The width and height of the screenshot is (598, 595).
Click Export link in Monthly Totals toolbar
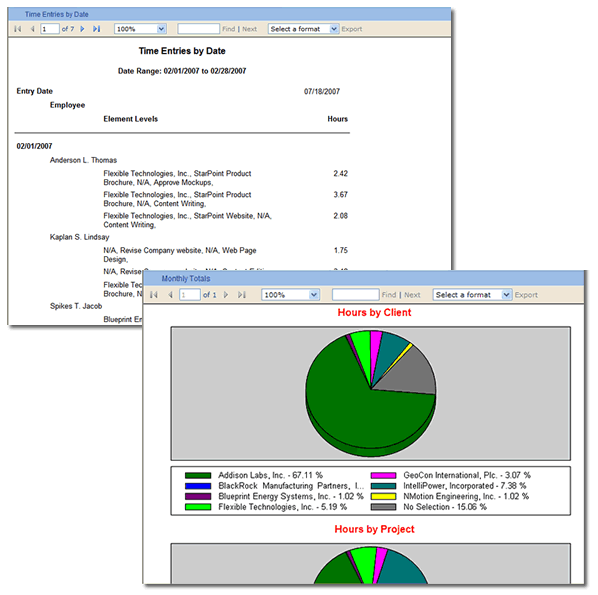click(526, 295)
